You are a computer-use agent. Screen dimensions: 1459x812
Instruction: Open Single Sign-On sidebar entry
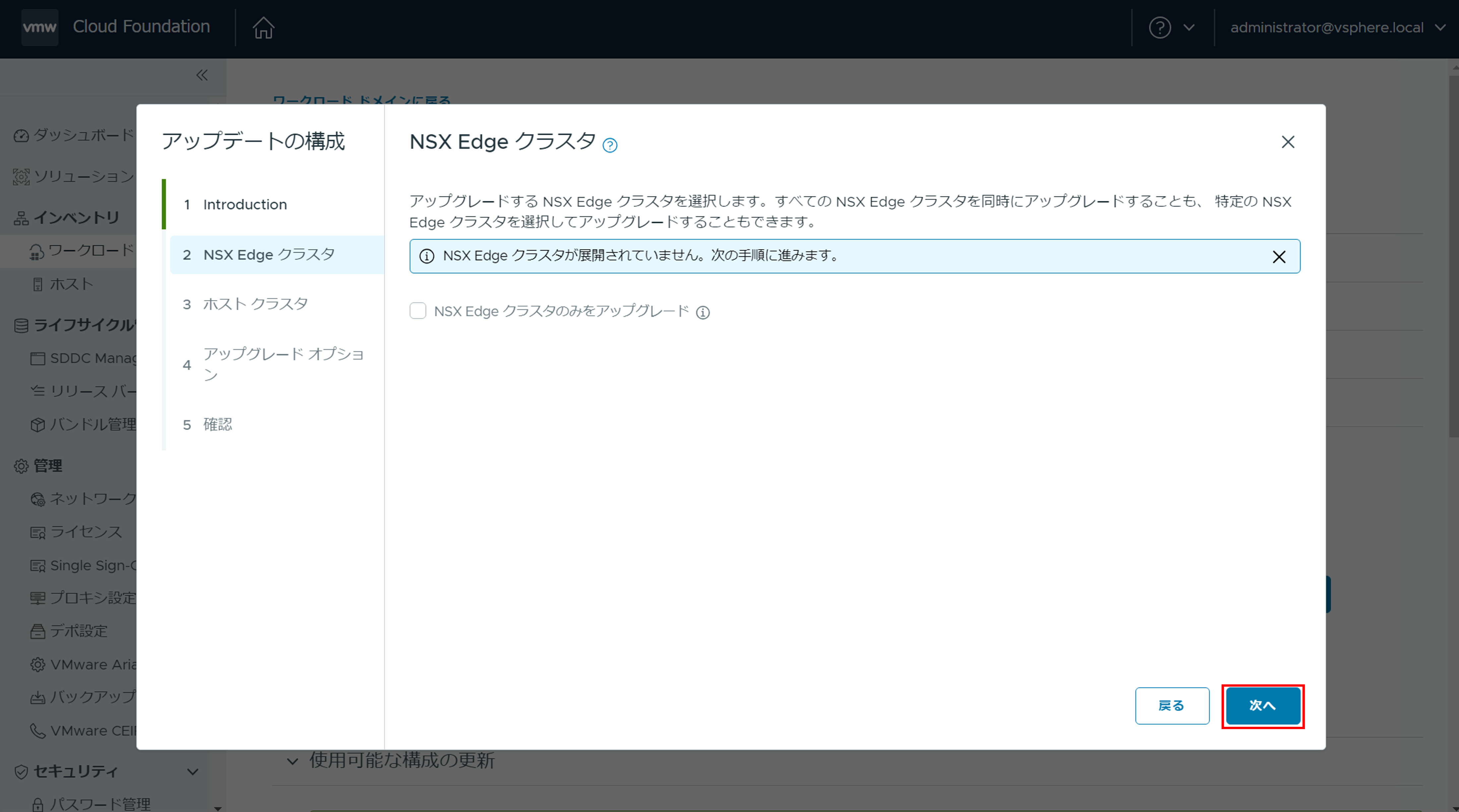tap(83, 565)
